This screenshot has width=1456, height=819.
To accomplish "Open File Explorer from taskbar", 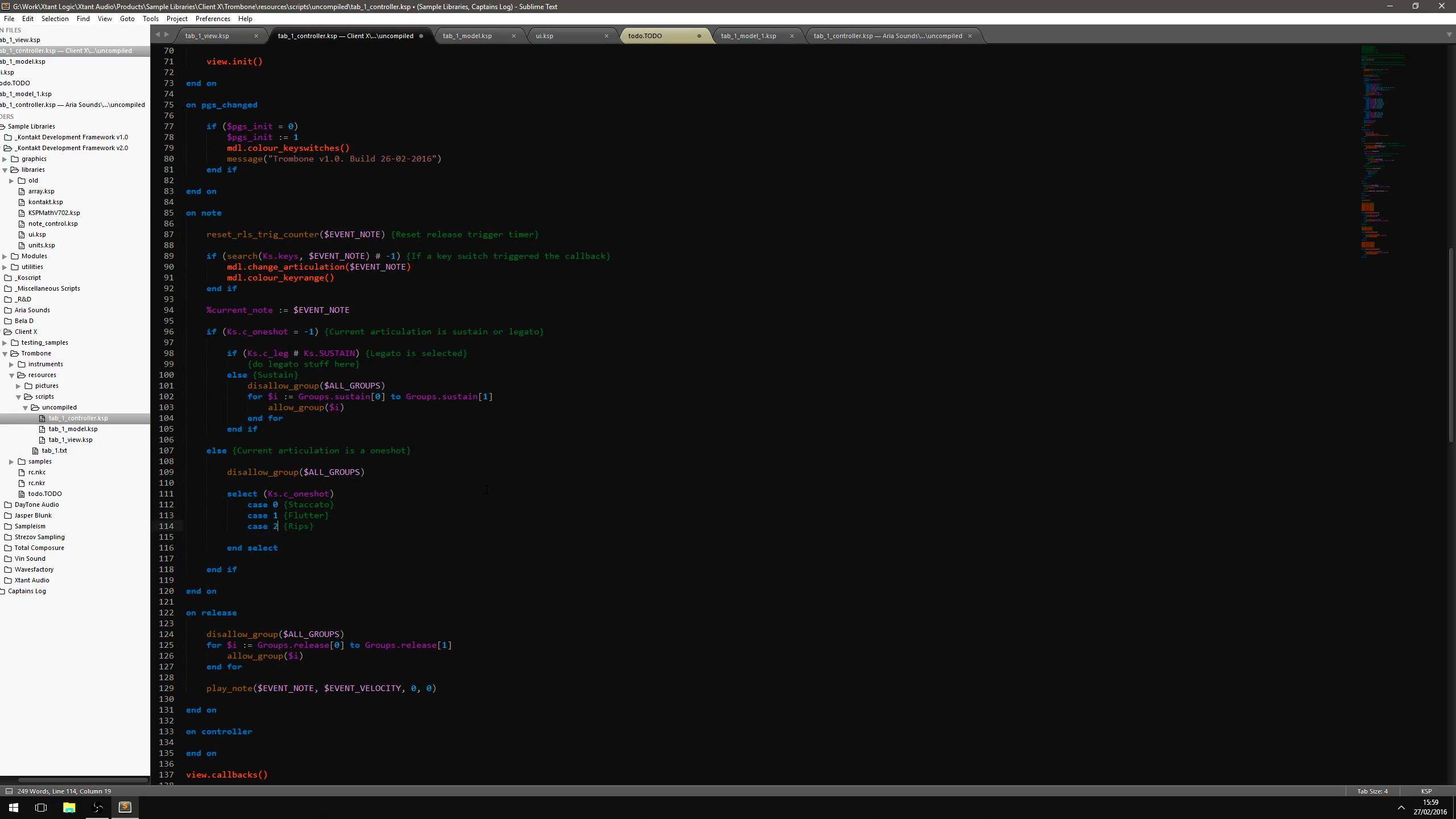I will 69,808.
